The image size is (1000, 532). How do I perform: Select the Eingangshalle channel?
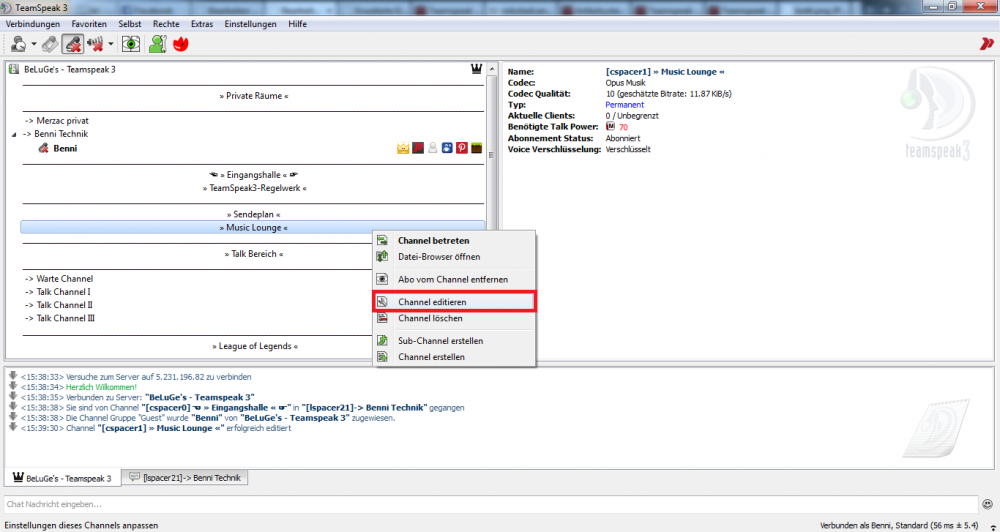254,174
